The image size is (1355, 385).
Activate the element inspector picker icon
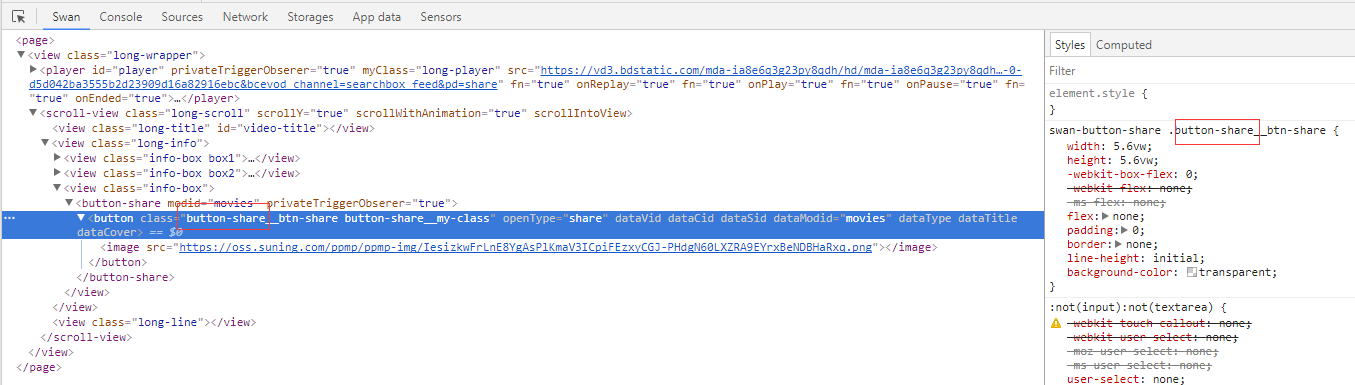[x=18, y=17]
